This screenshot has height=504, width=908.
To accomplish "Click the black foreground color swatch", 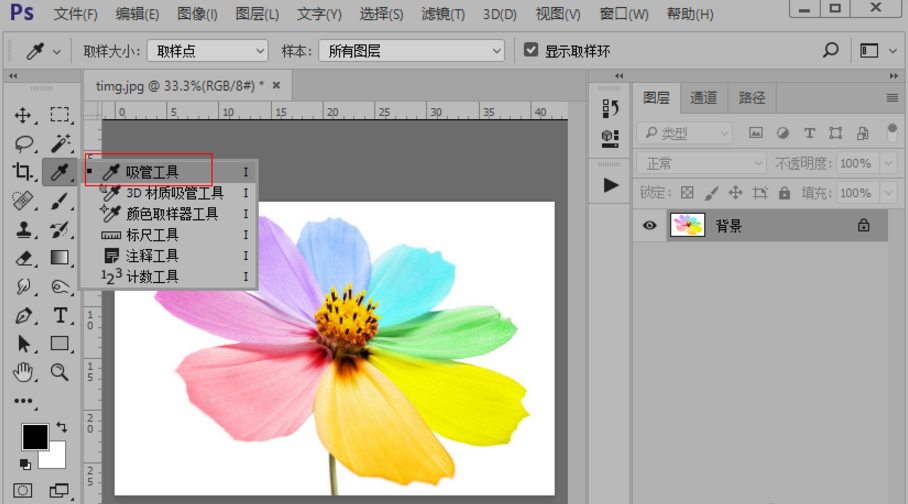I will click(x=35, y=437).
